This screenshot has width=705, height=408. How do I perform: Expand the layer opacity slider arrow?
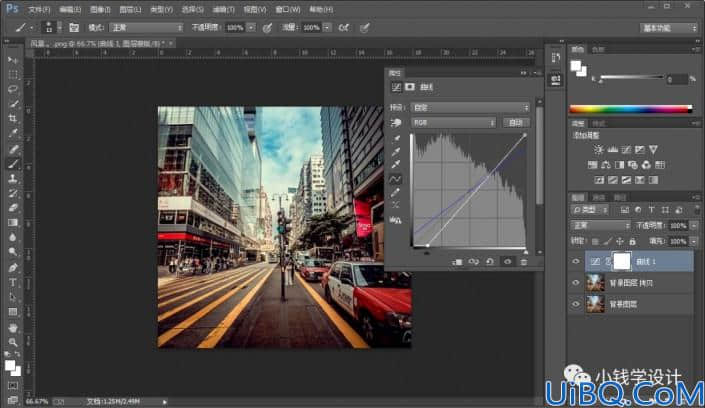pyautogui.click(x=695, y=225)
